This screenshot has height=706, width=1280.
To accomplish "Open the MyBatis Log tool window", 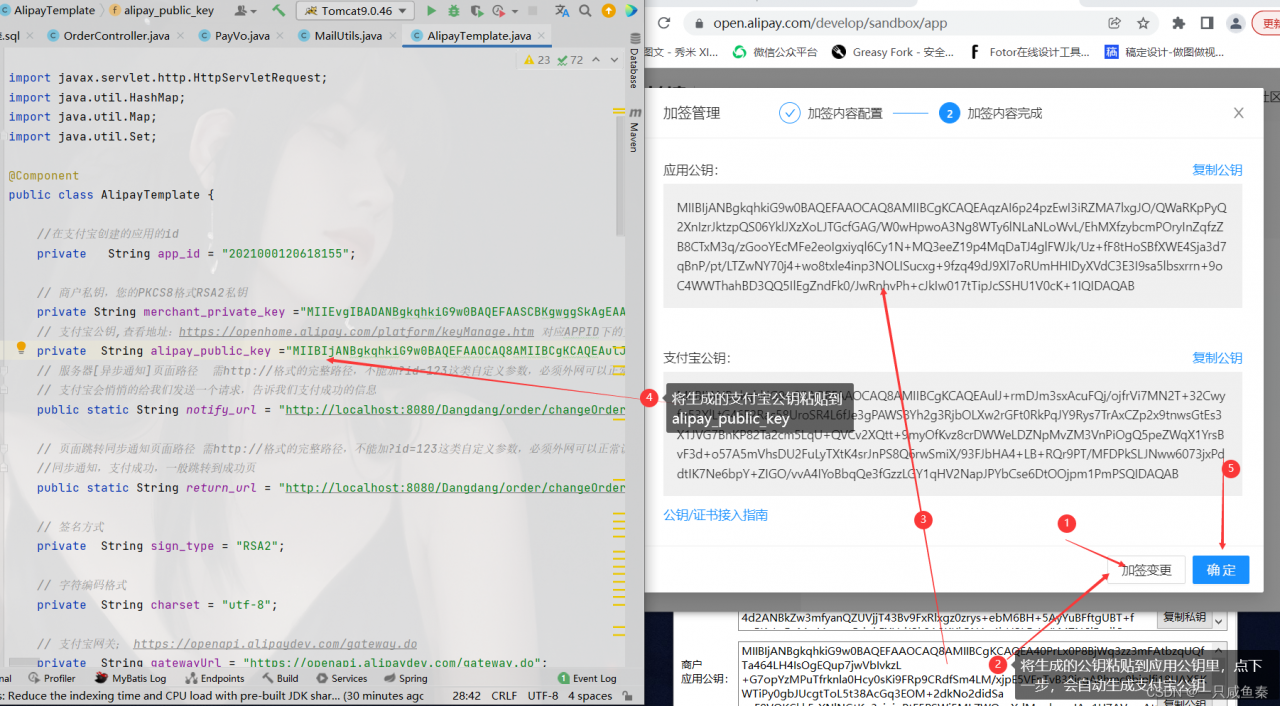I will pyautogui.click(x=131, y=678).
